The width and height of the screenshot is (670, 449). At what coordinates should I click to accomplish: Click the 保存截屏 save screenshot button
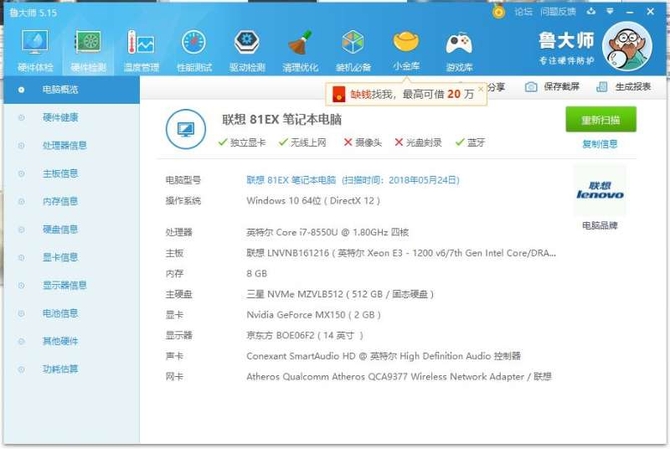point(552,87)
